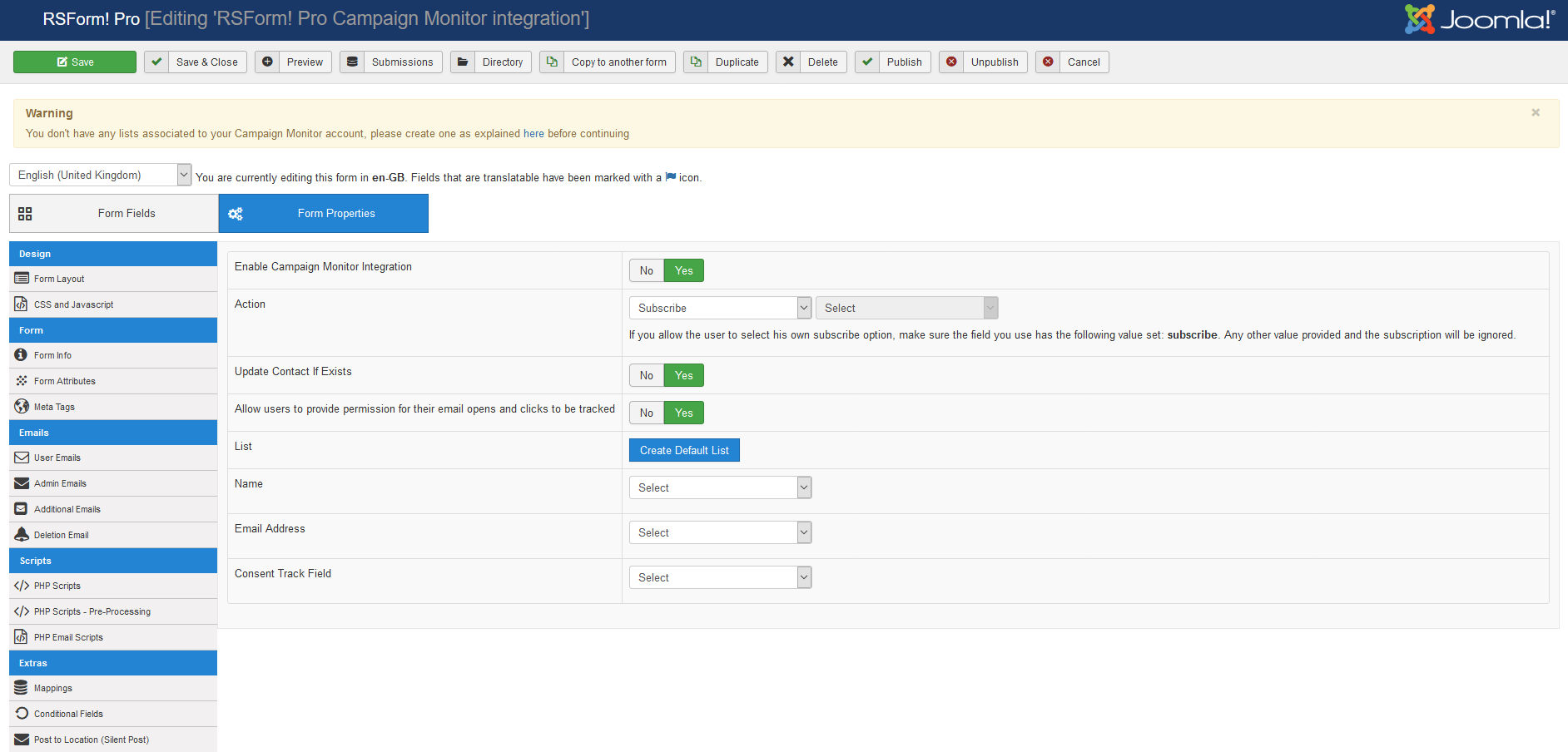The height and width of the screenshot is (752, 1568).
Task: Click the Form Attributes icon
Action: [x=22, y=380]
